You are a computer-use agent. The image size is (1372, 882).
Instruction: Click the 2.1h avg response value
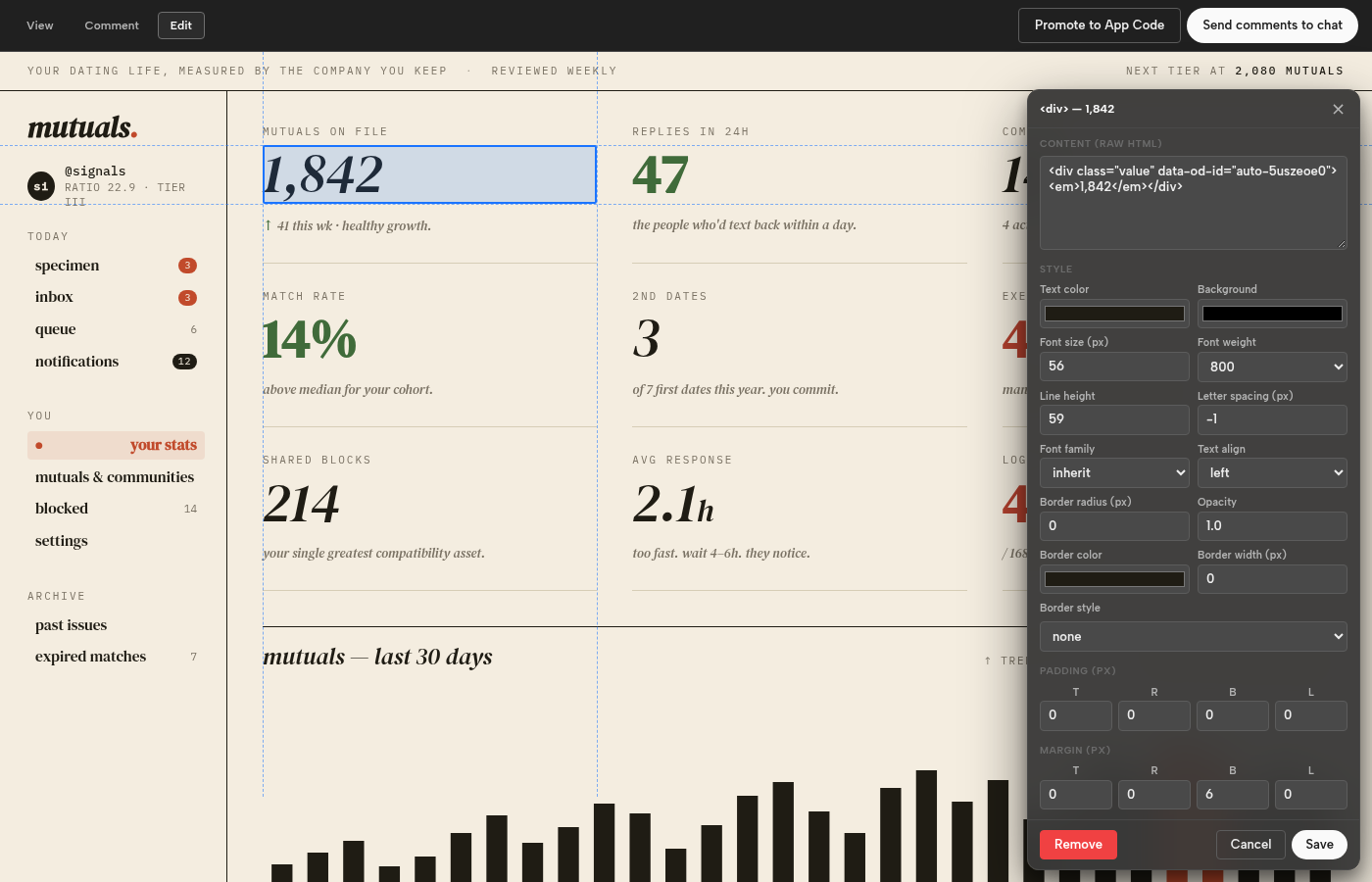point(673,504)
